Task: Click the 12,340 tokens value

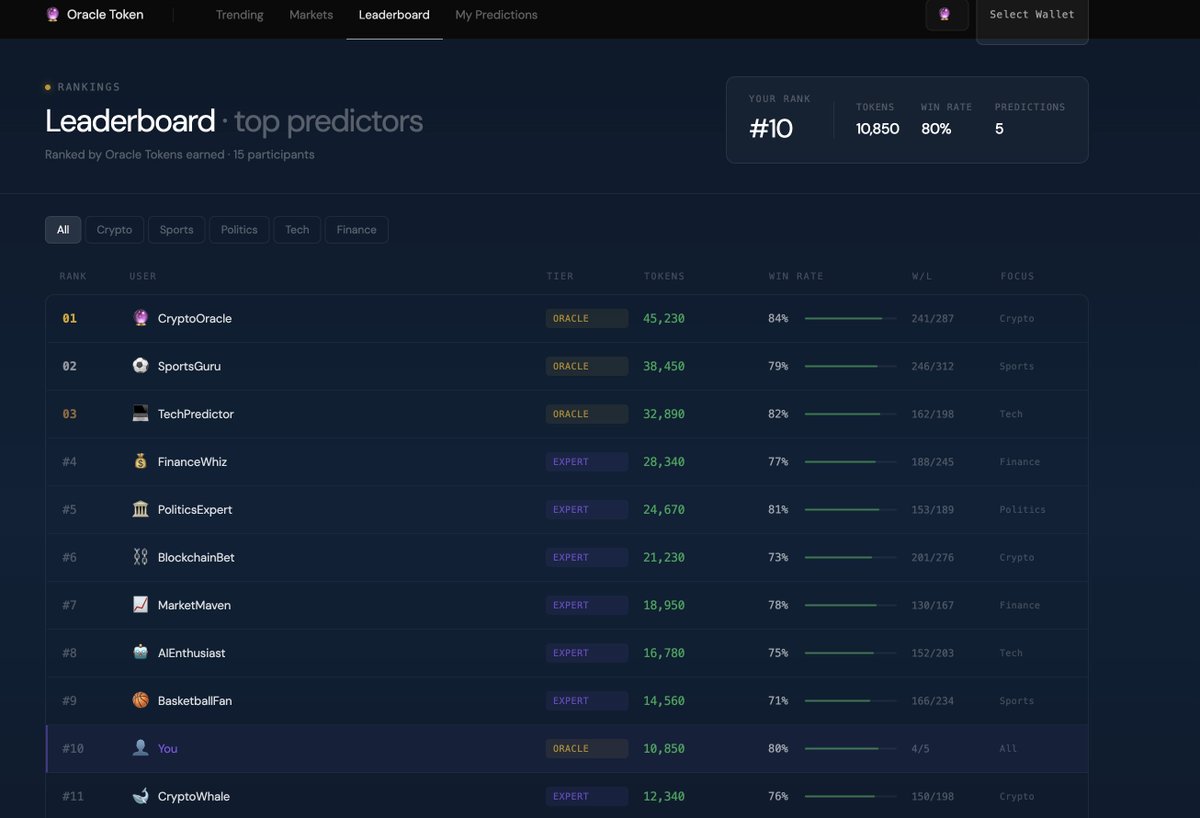Action: point(664,796)
